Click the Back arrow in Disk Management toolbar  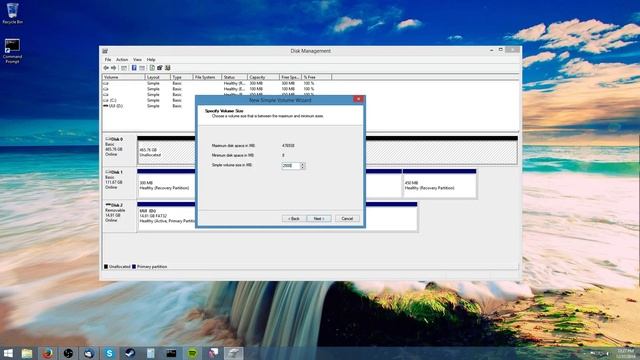tap(106, 68)
